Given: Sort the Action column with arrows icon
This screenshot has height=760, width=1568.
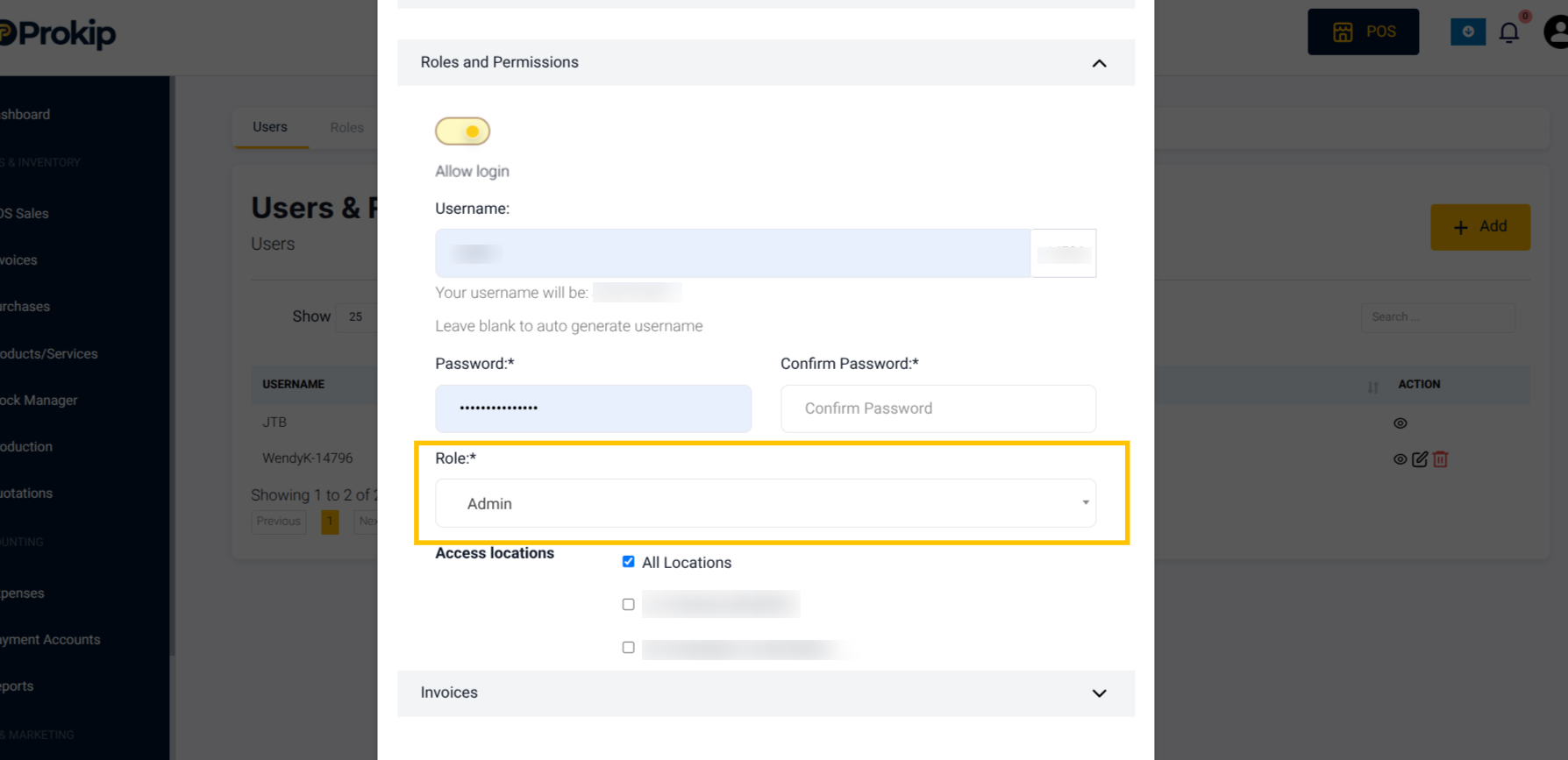Looking at the screenshot, I should coord(1372,387).
